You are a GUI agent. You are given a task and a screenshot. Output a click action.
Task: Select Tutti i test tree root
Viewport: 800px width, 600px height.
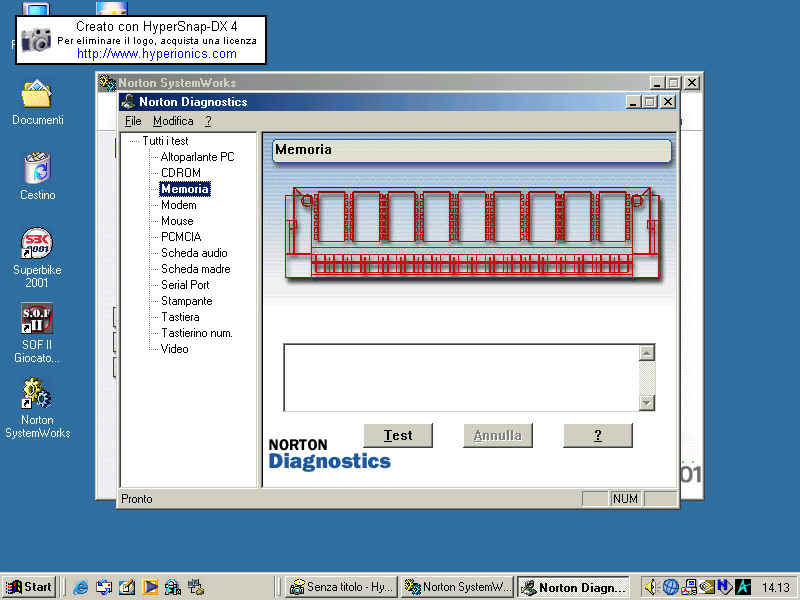click(165, 141)
